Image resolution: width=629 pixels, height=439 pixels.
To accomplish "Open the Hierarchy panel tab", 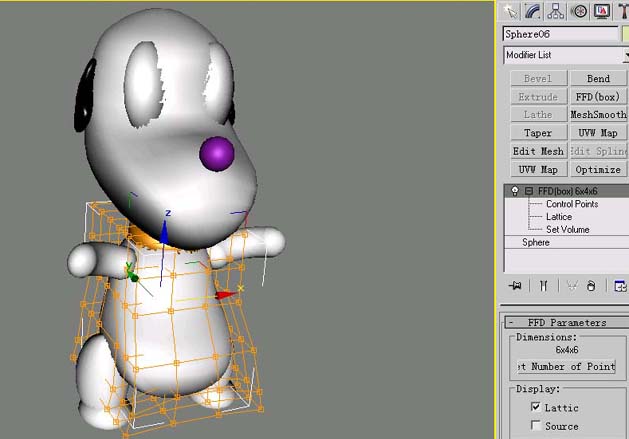I will point(556,11).
